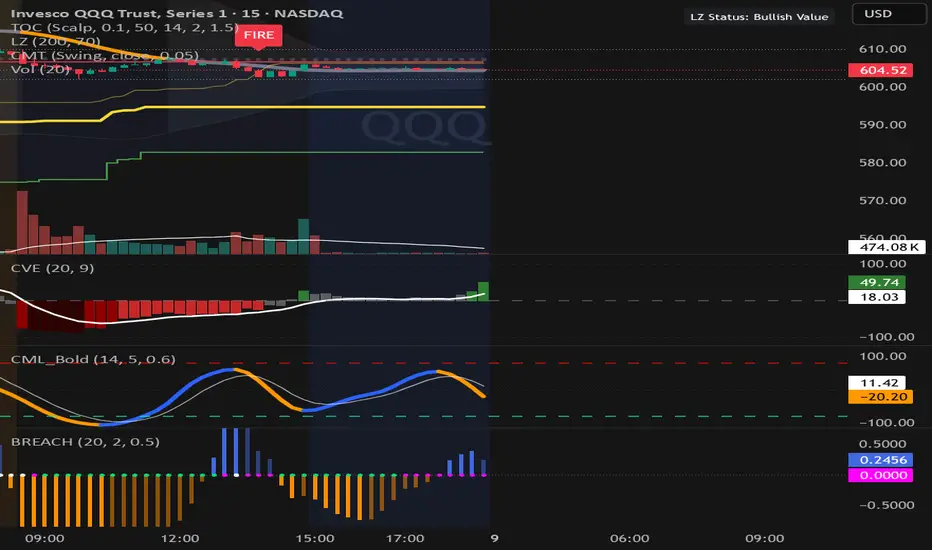
Task: Click the 17:00 time axis label
Action: pos(405,538)
